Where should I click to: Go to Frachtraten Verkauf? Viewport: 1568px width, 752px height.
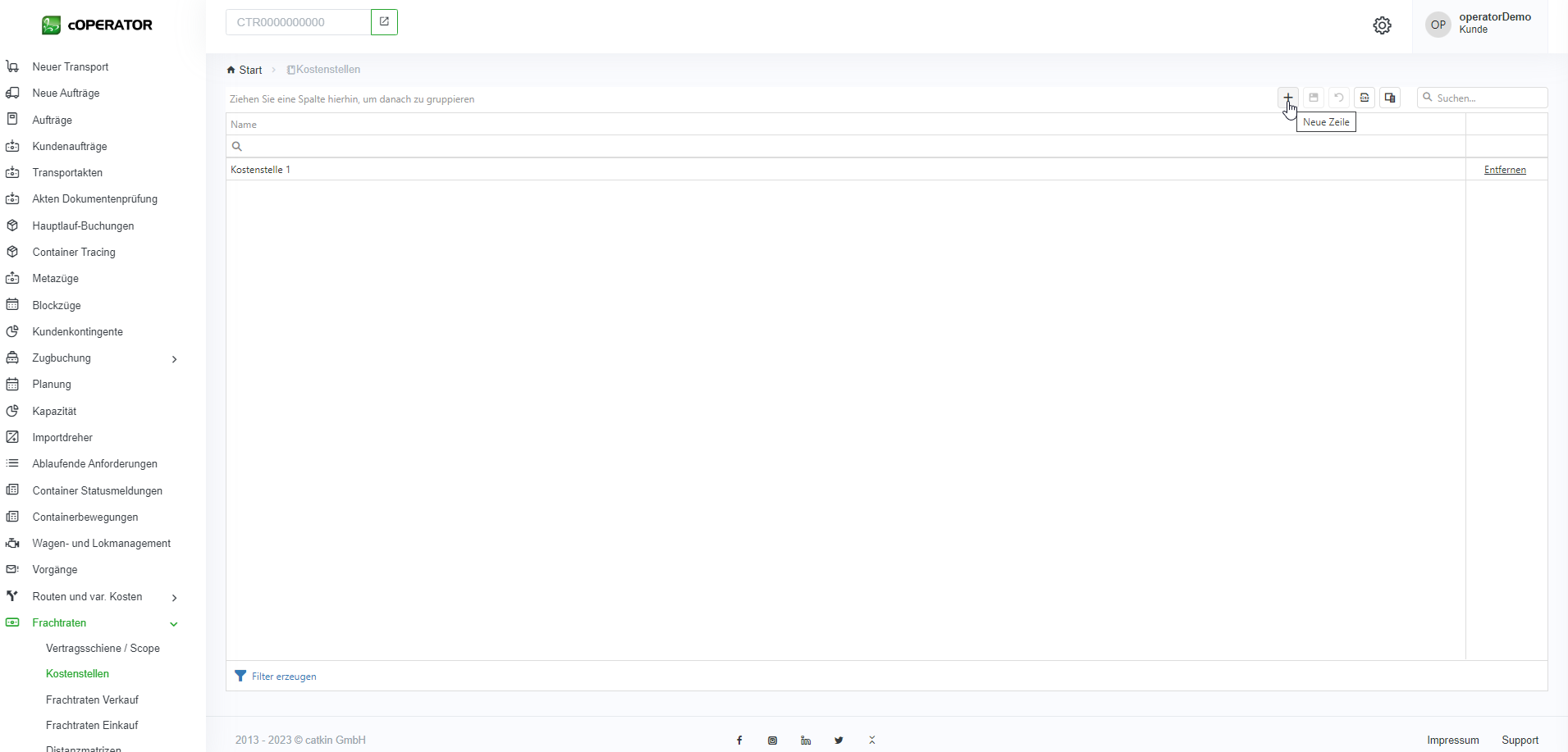coord(92,700)
